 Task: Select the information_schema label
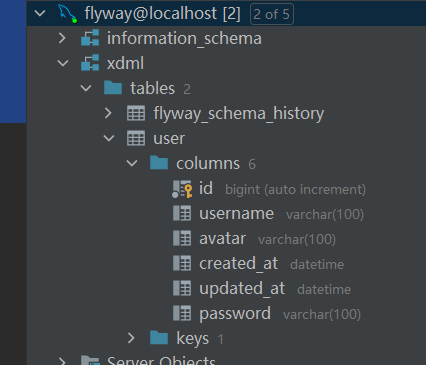click(x=184, y=38)
